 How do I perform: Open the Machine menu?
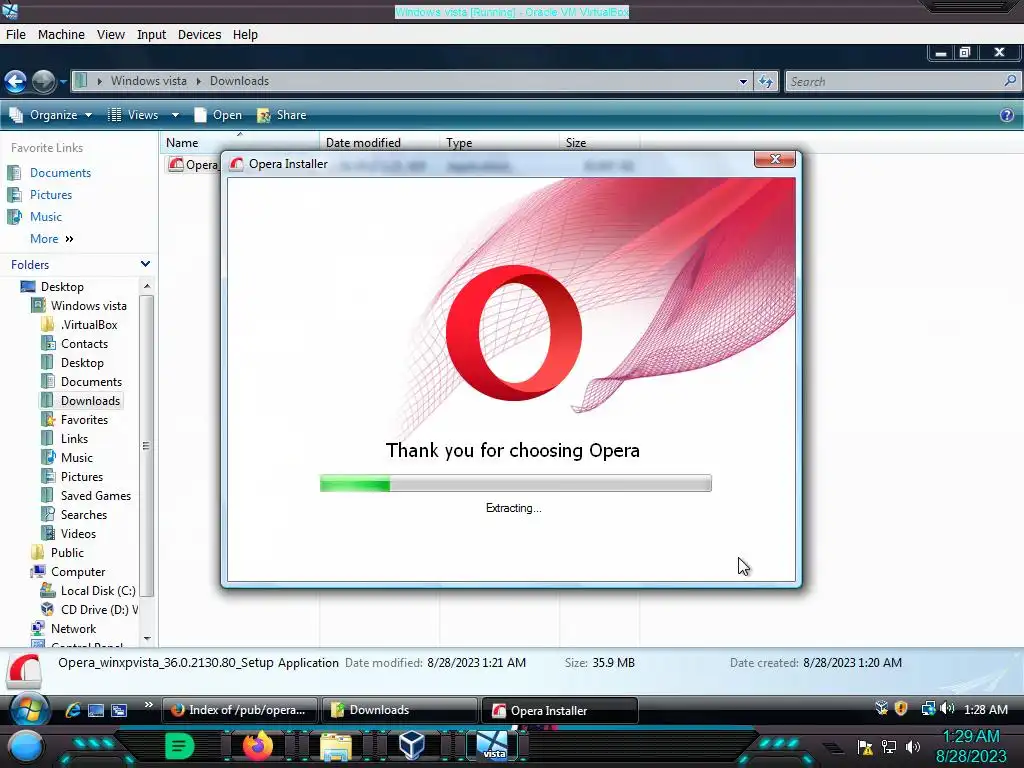[61, 35]
